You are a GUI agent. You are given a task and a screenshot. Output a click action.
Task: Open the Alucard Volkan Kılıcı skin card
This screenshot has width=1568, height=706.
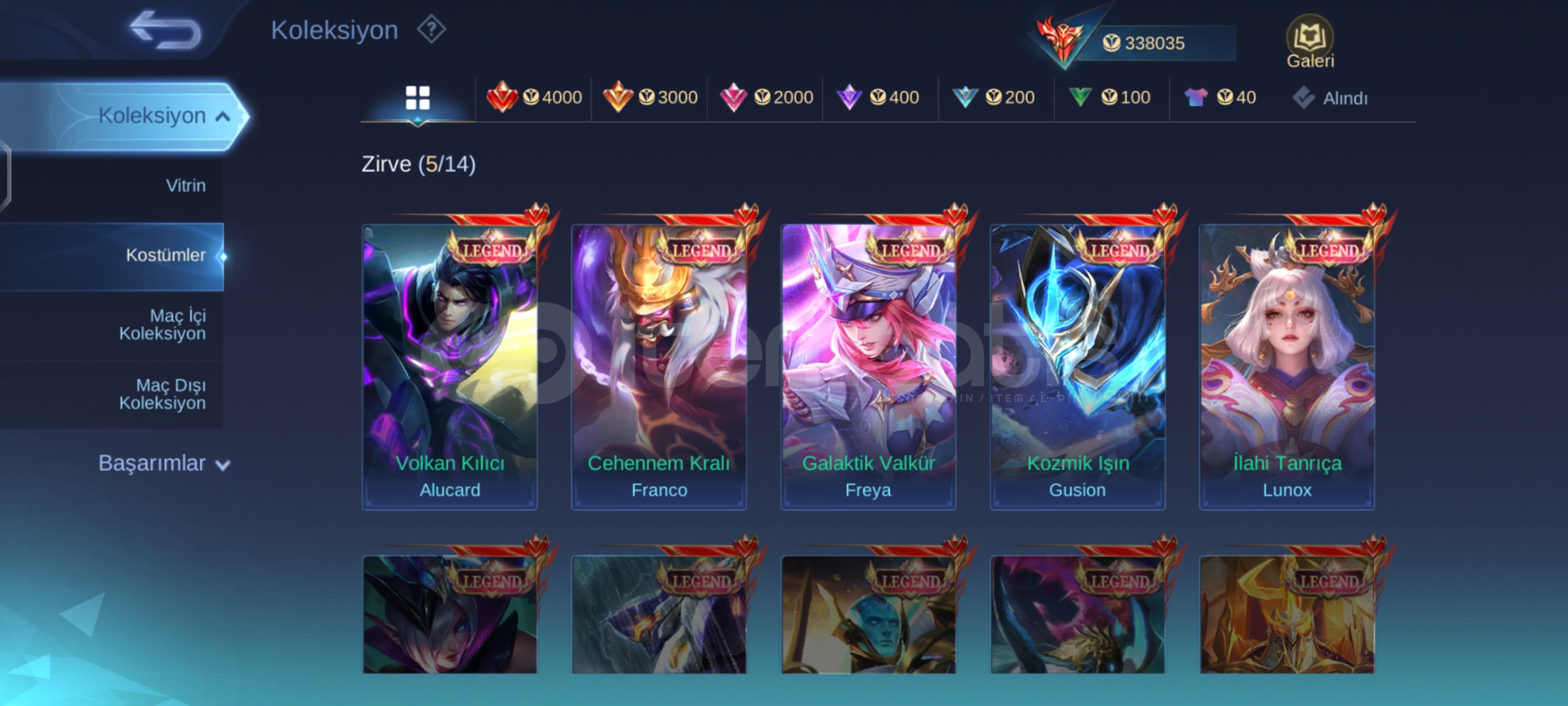450,366
